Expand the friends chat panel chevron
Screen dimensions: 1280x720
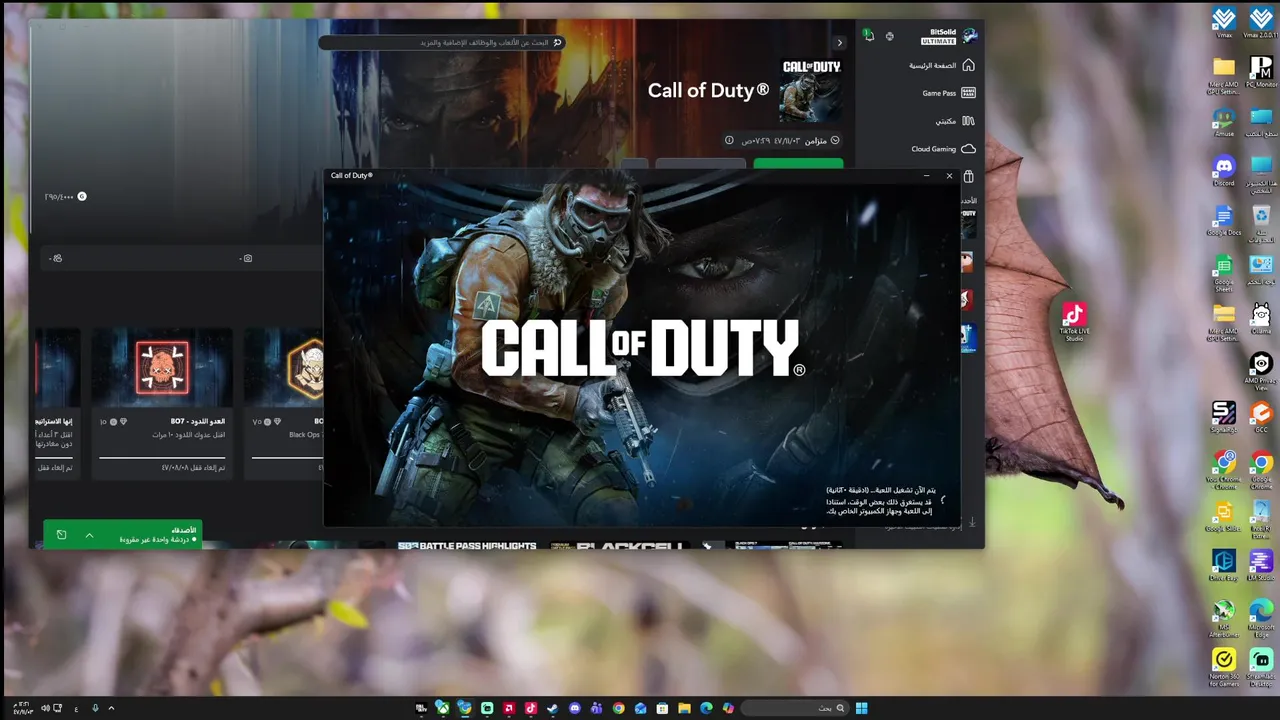coord(89,536)
